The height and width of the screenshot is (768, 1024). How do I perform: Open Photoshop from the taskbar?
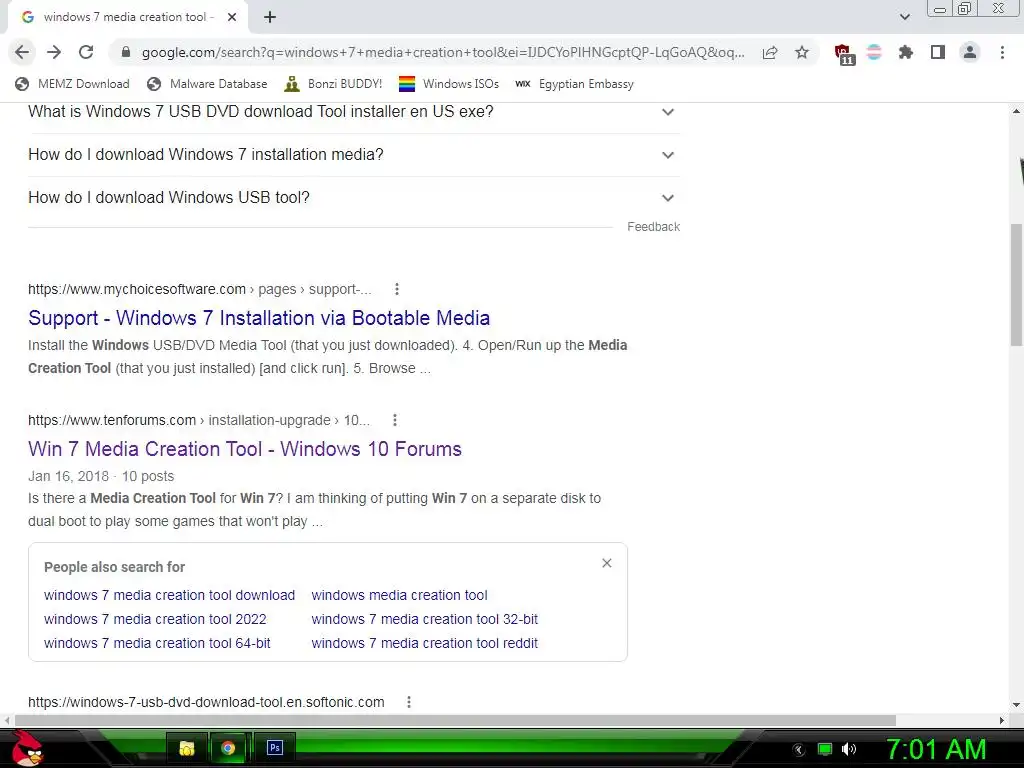275,748
